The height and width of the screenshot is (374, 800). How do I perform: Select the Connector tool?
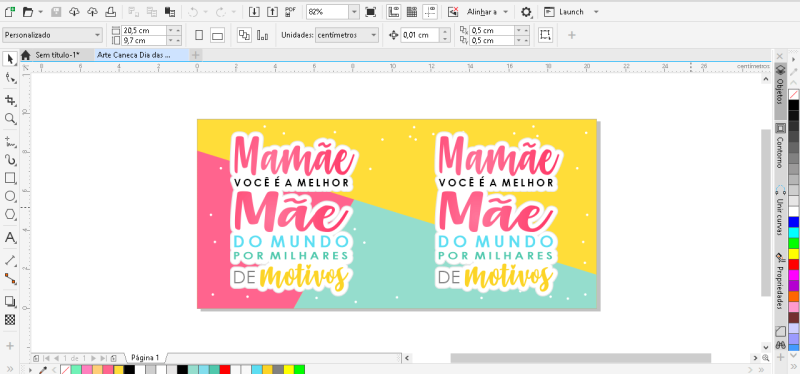point(10,279)
